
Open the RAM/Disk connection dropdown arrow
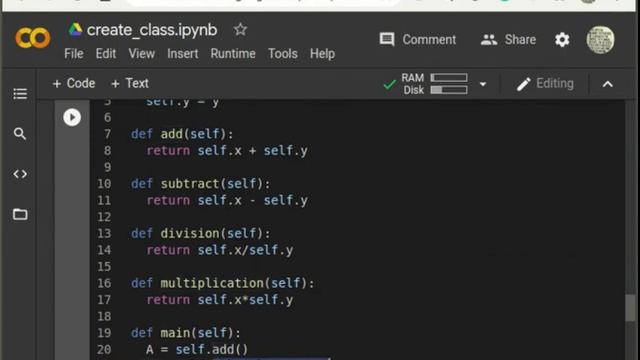click(483, 84)
